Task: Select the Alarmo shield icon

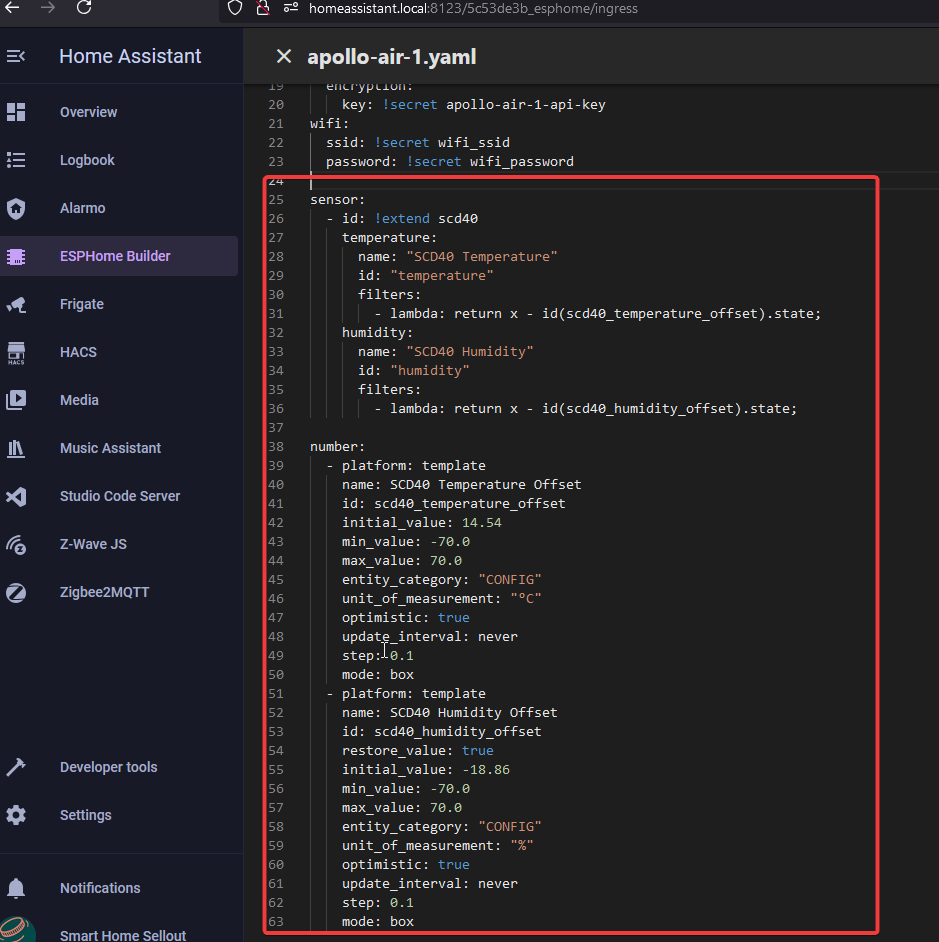Action: (x=16, y=208)
